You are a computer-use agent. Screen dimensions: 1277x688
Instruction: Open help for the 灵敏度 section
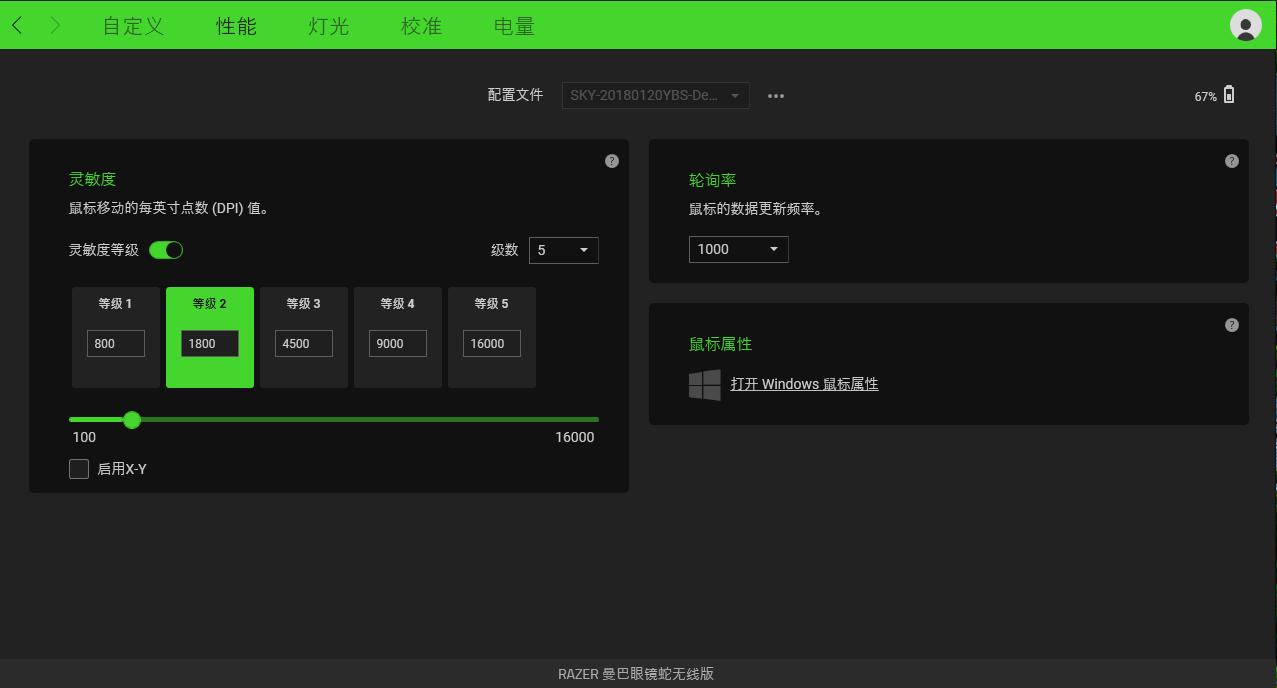[x=611, y=160]
